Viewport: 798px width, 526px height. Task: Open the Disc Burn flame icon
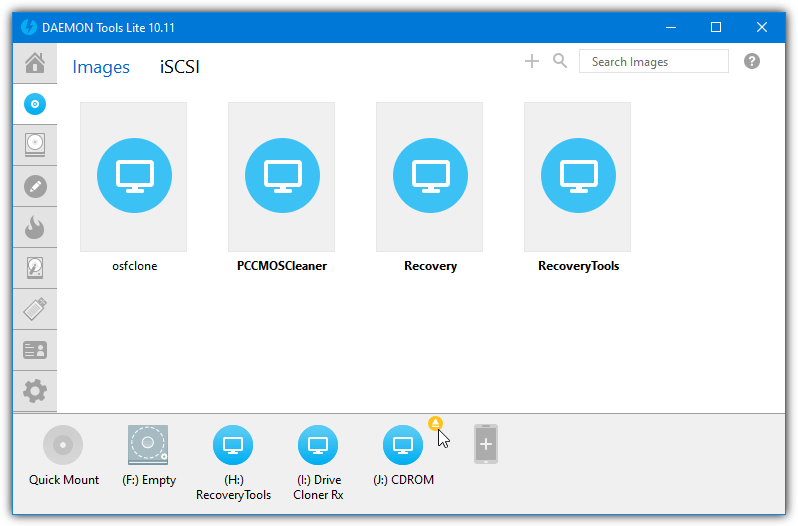point(35,227)
